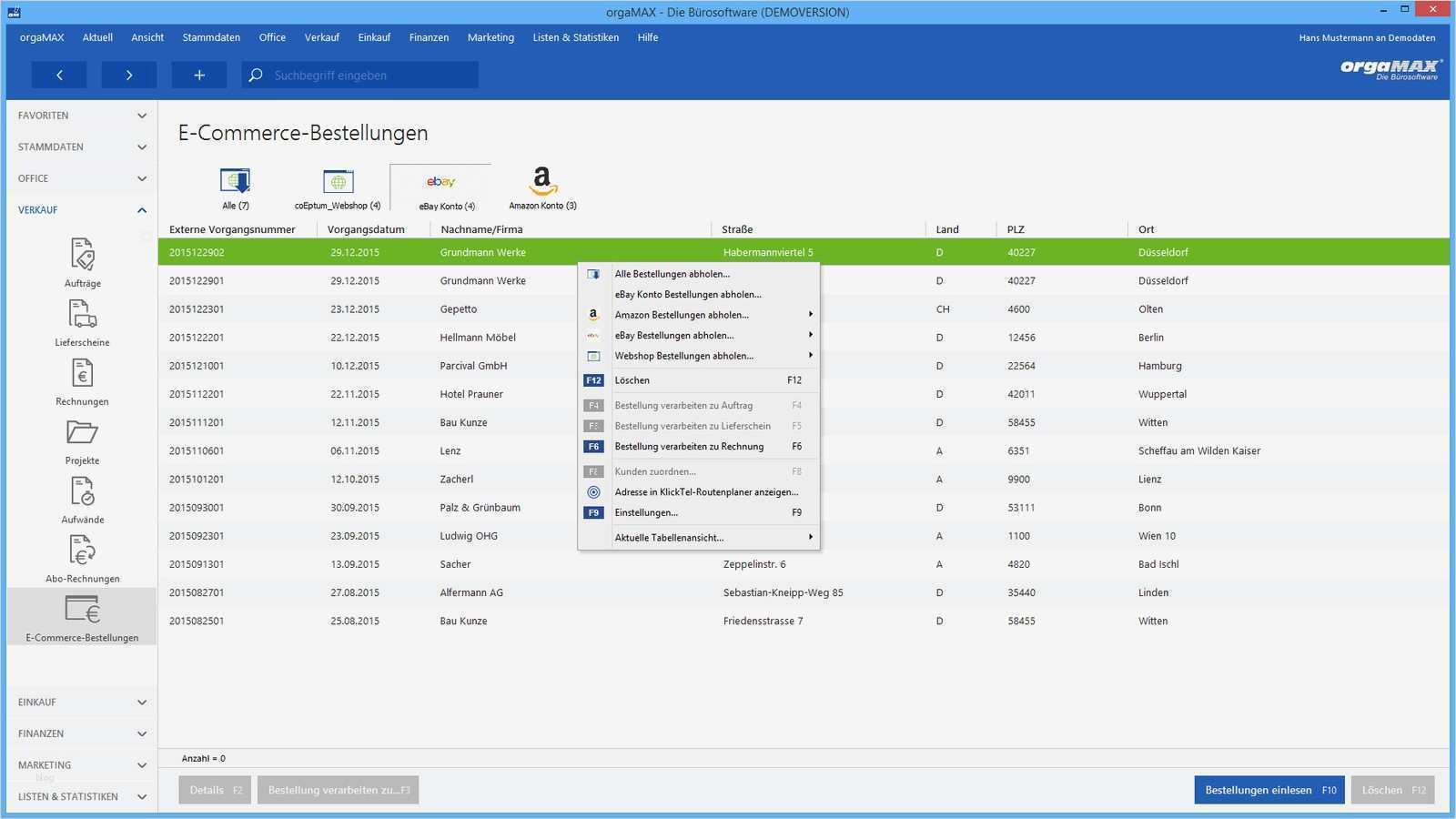This screenshot has height=819, width=1456.
Task: Click Bestellung verarbeiten zu... F3 button
Action: (338, 790)
